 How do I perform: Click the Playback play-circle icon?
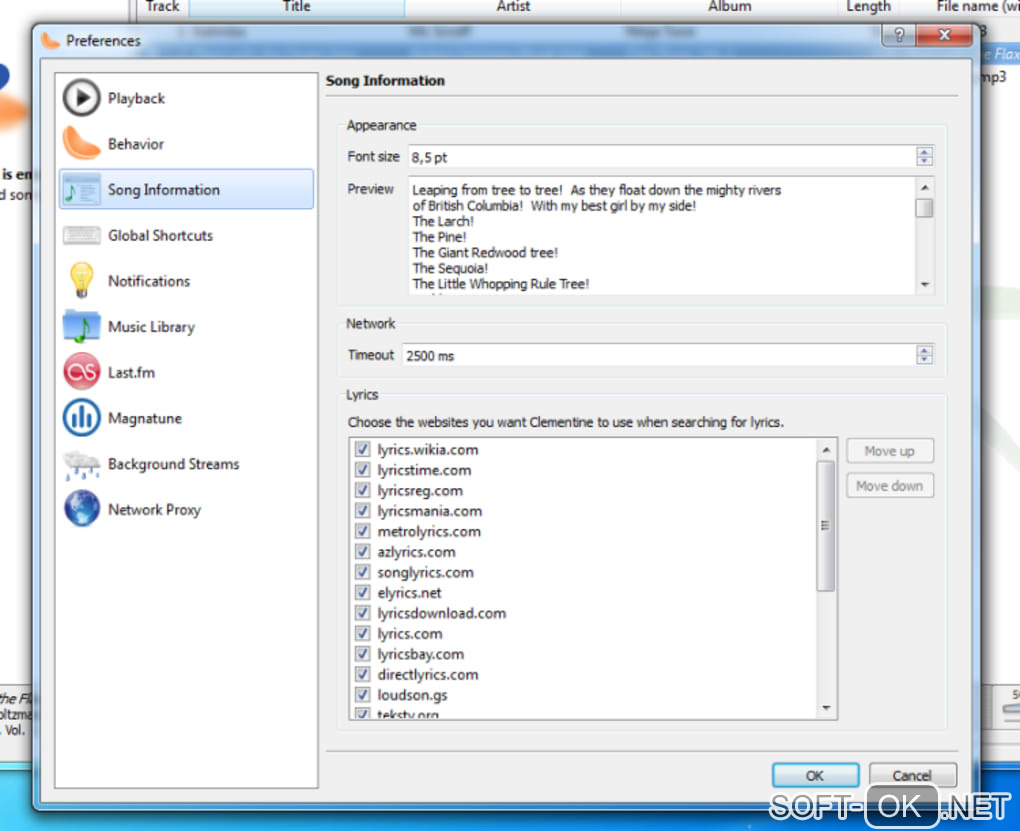(81, 98)
